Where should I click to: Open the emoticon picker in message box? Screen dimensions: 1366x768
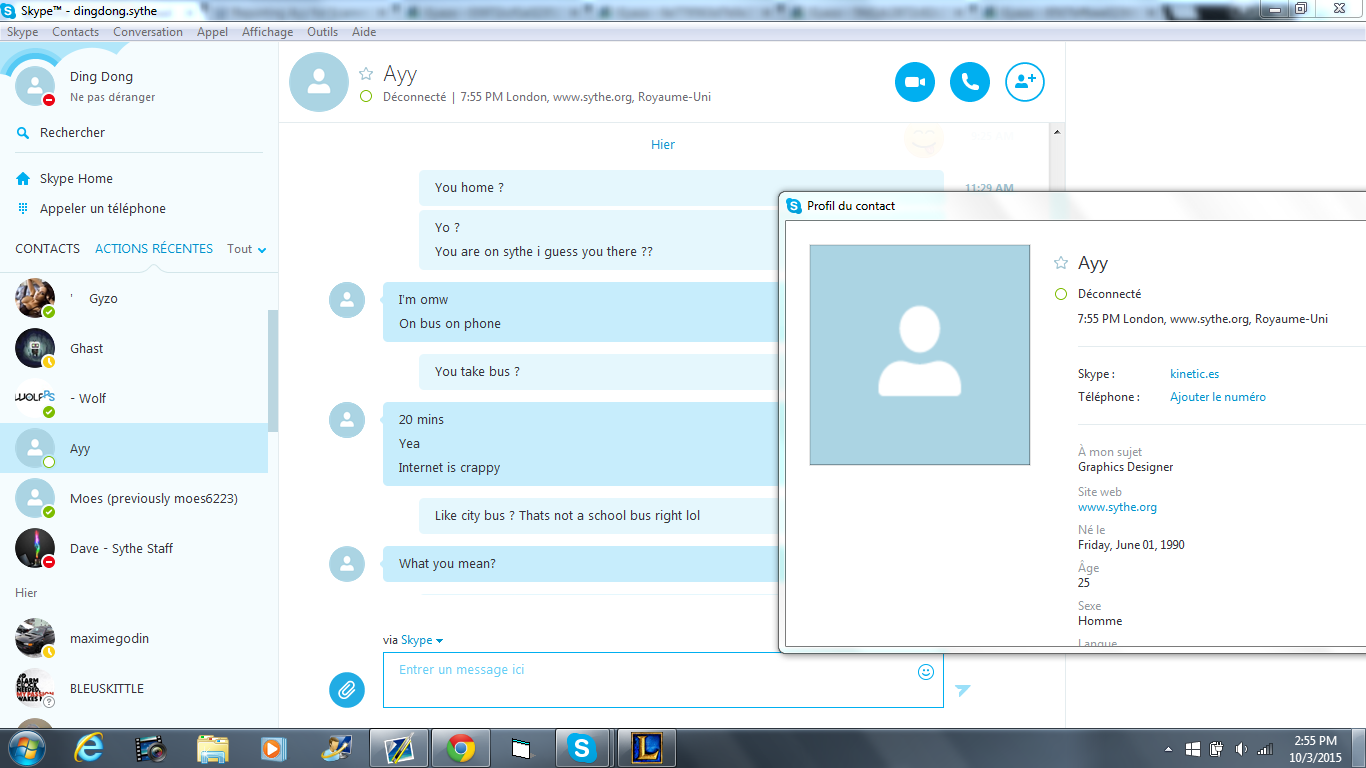tap(926, 672)
